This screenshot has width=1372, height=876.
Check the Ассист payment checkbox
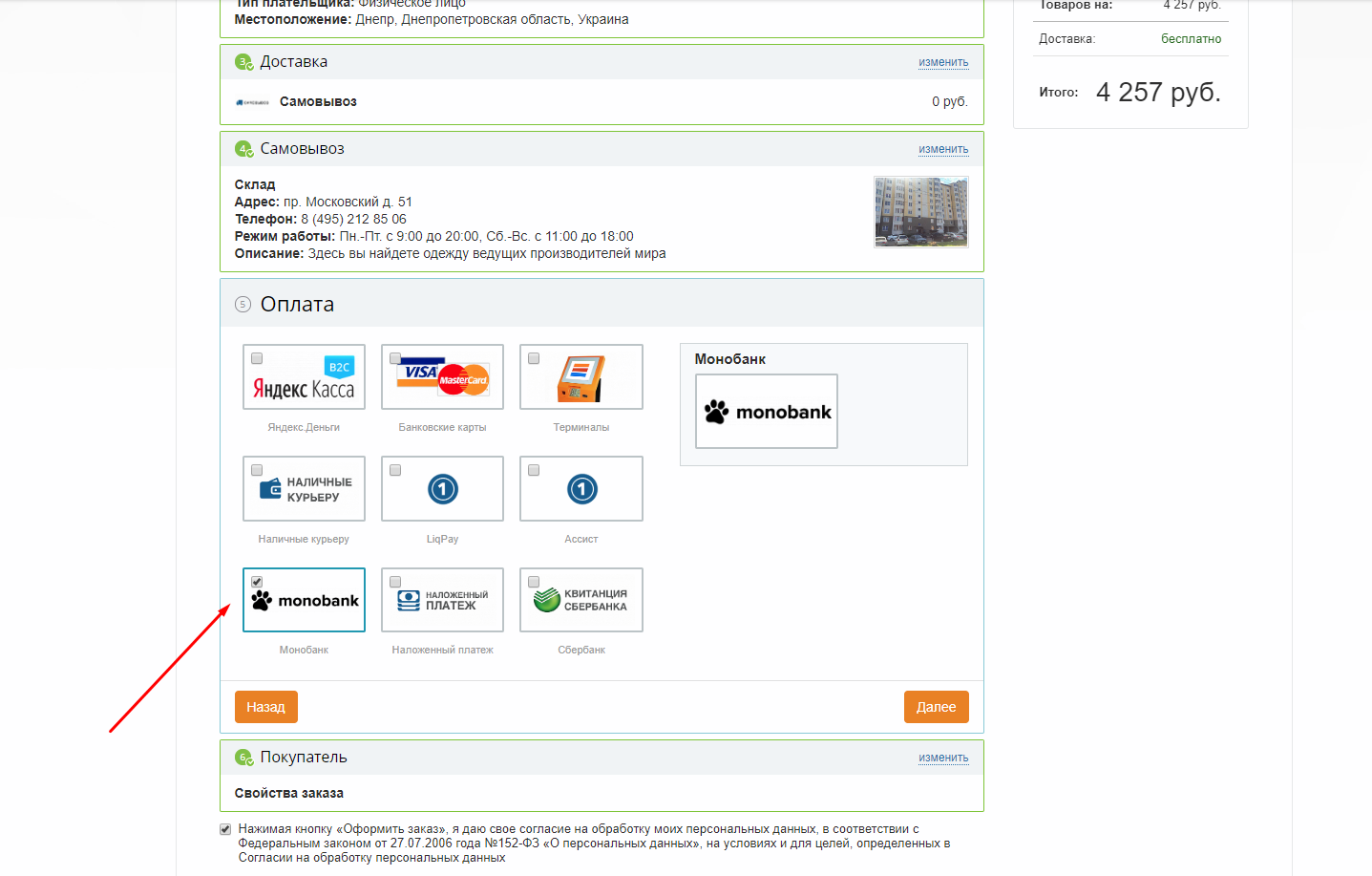pos(534,470)
